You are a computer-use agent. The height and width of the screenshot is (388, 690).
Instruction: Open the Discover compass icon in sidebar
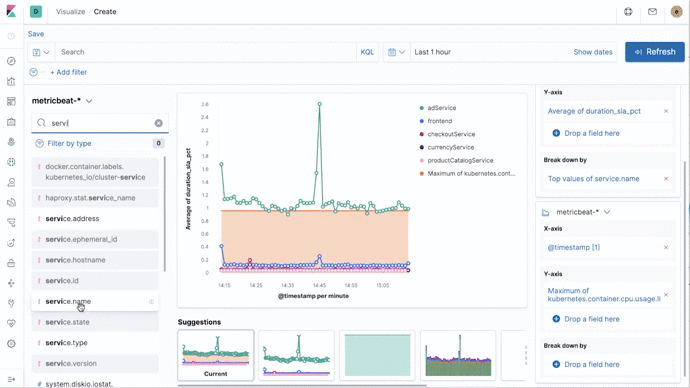coord(11,61)
